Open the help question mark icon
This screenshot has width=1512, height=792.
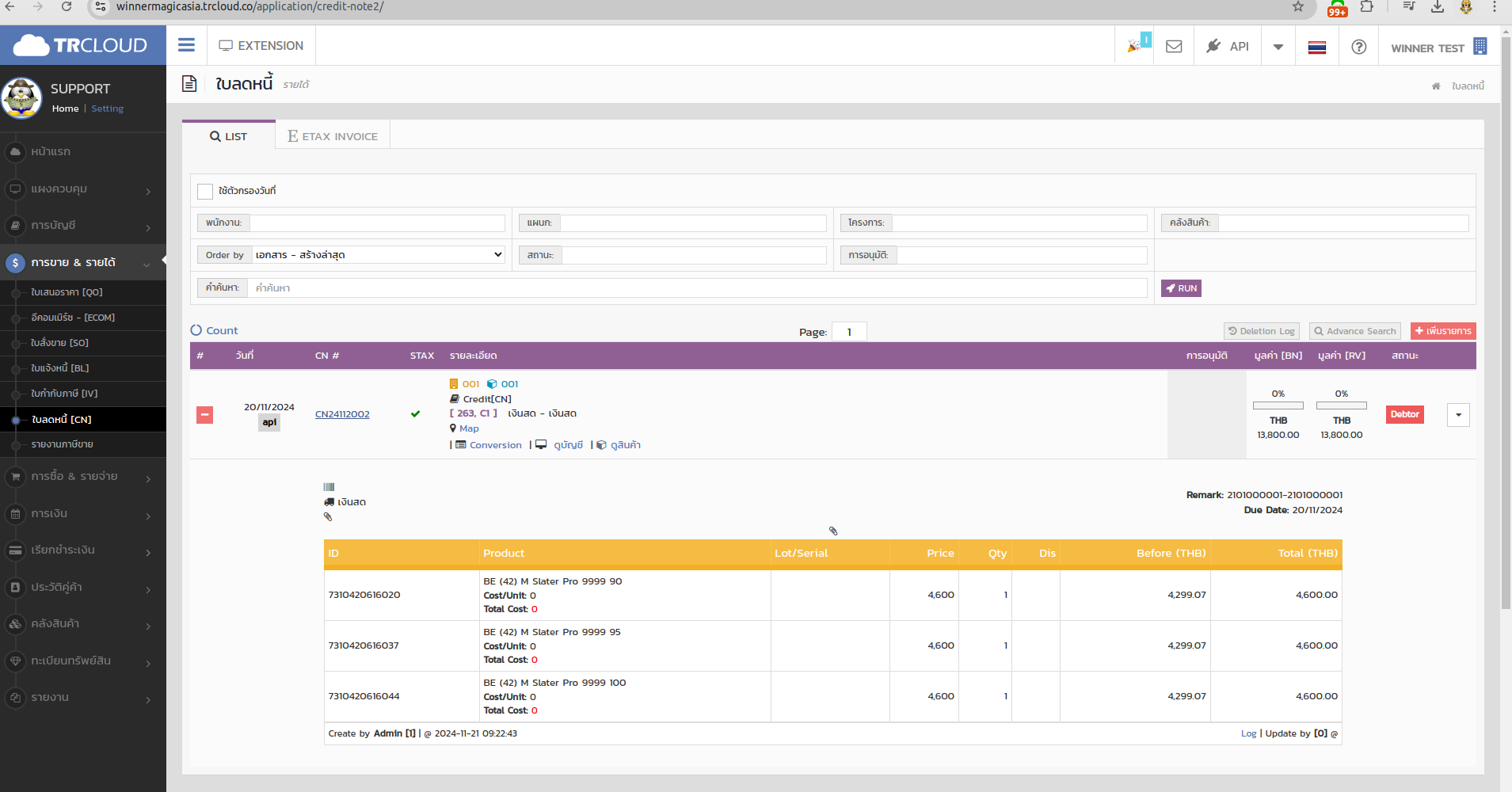point(1359,47)
